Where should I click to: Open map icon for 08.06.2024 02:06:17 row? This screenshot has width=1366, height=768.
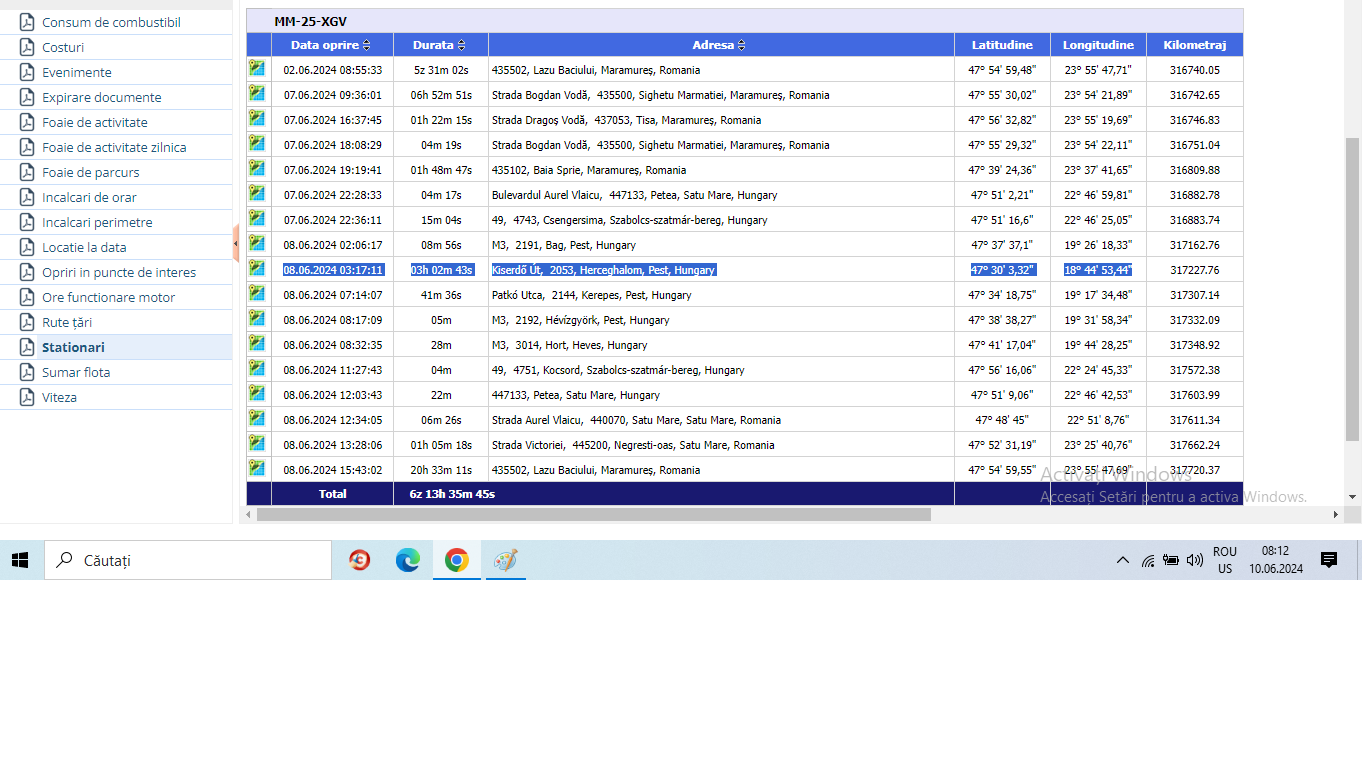coord(258,243)
